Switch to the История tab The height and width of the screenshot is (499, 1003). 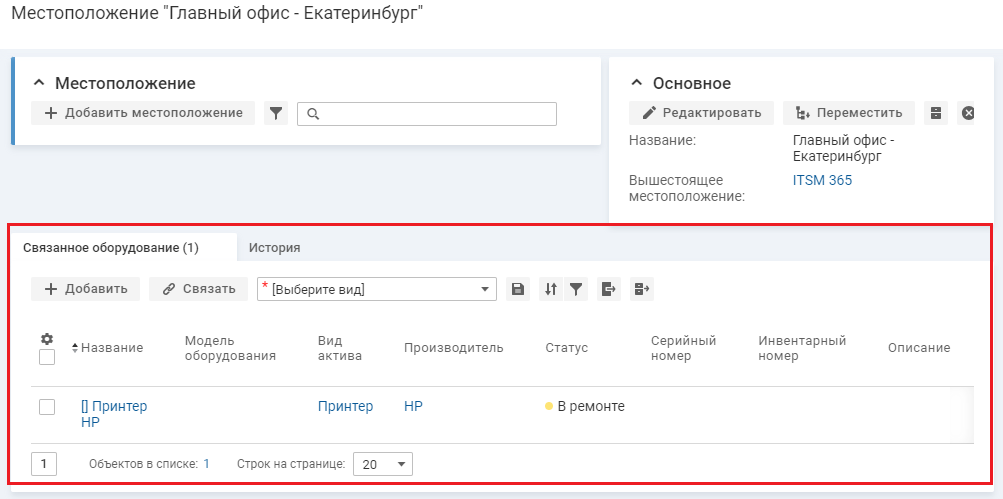pos(275,247)
